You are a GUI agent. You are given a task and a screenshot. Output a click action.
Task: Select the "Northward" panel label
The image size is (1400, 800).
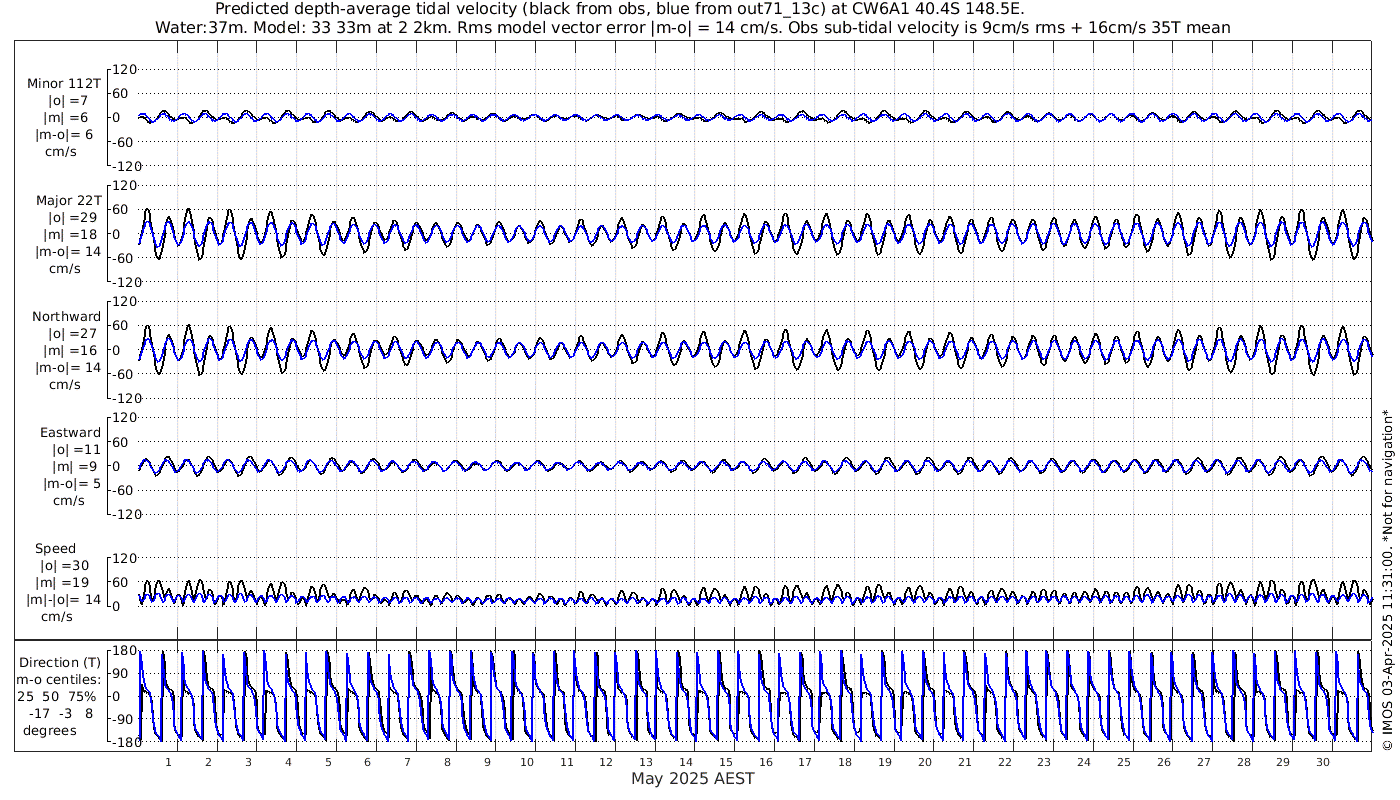tap(66, 316)
